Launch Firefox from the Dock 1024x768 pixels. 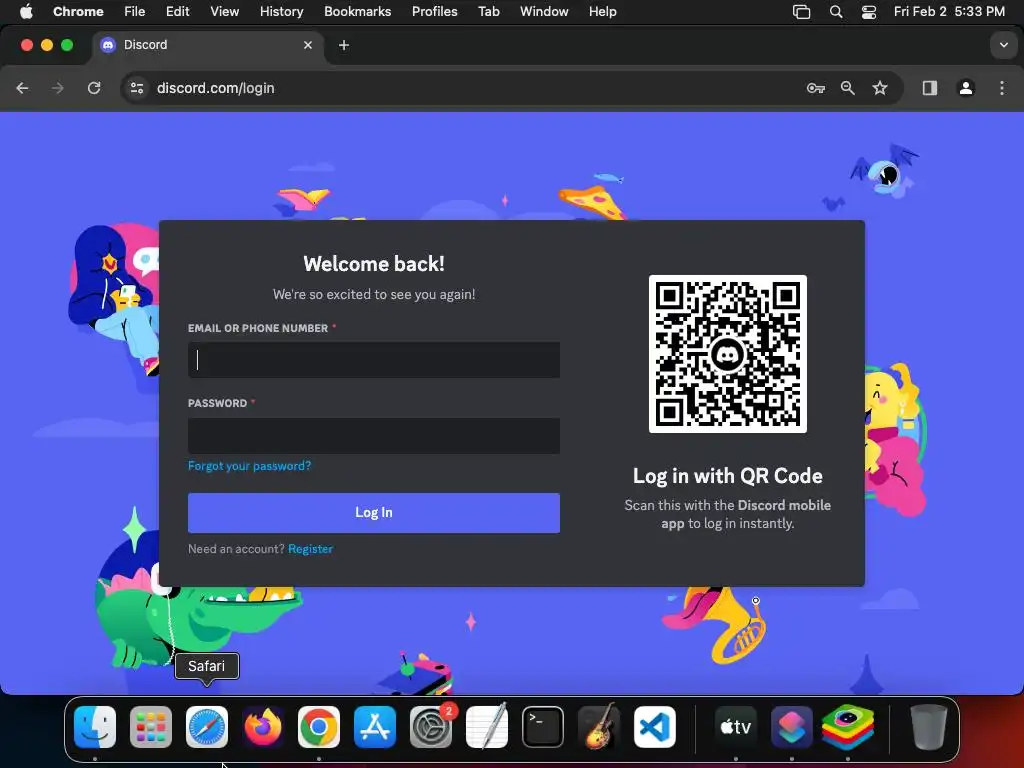pyautogui.click(x=263, y=727)
